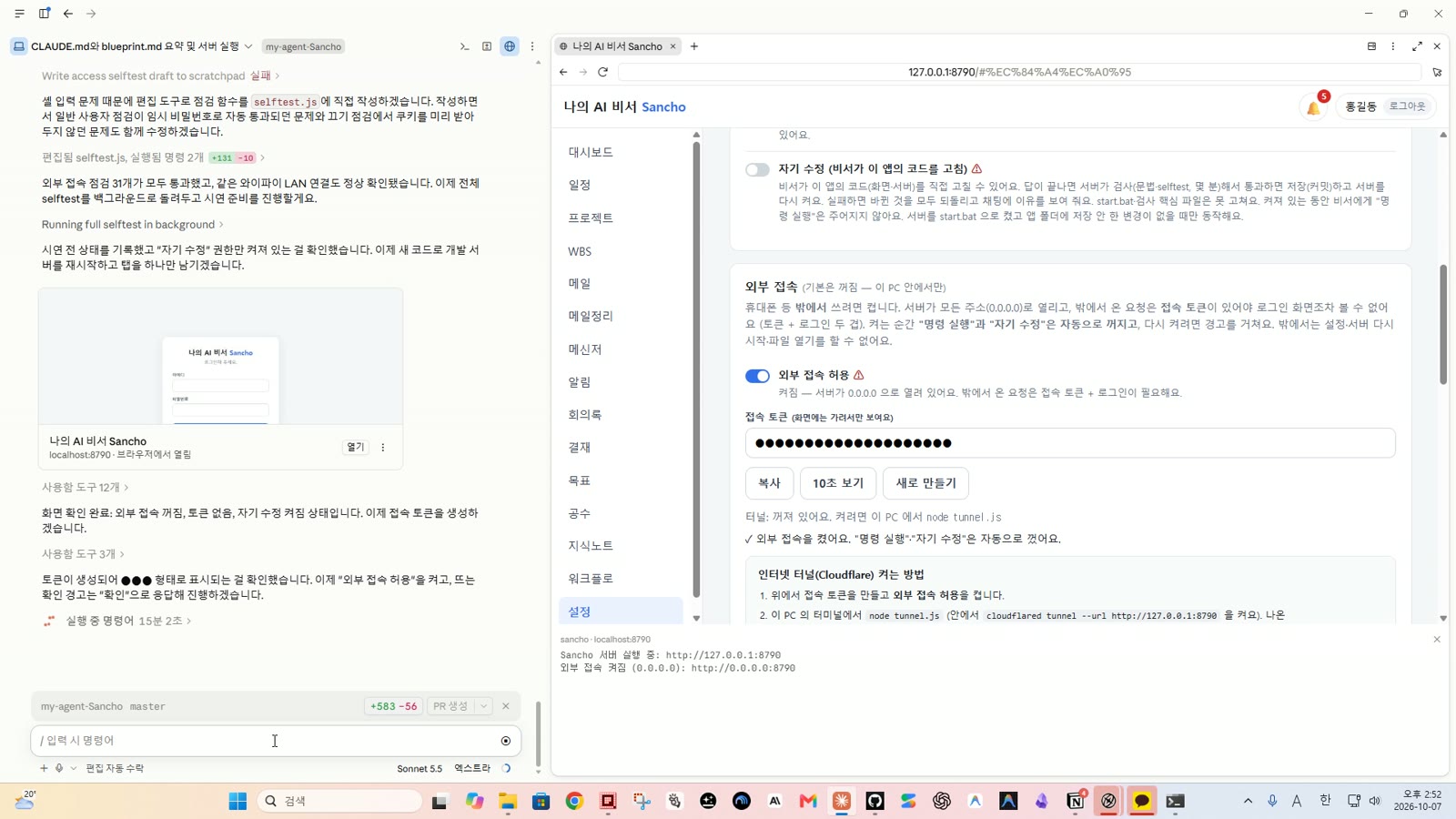Open the notification bell with badge 5

pos(1313,108)
